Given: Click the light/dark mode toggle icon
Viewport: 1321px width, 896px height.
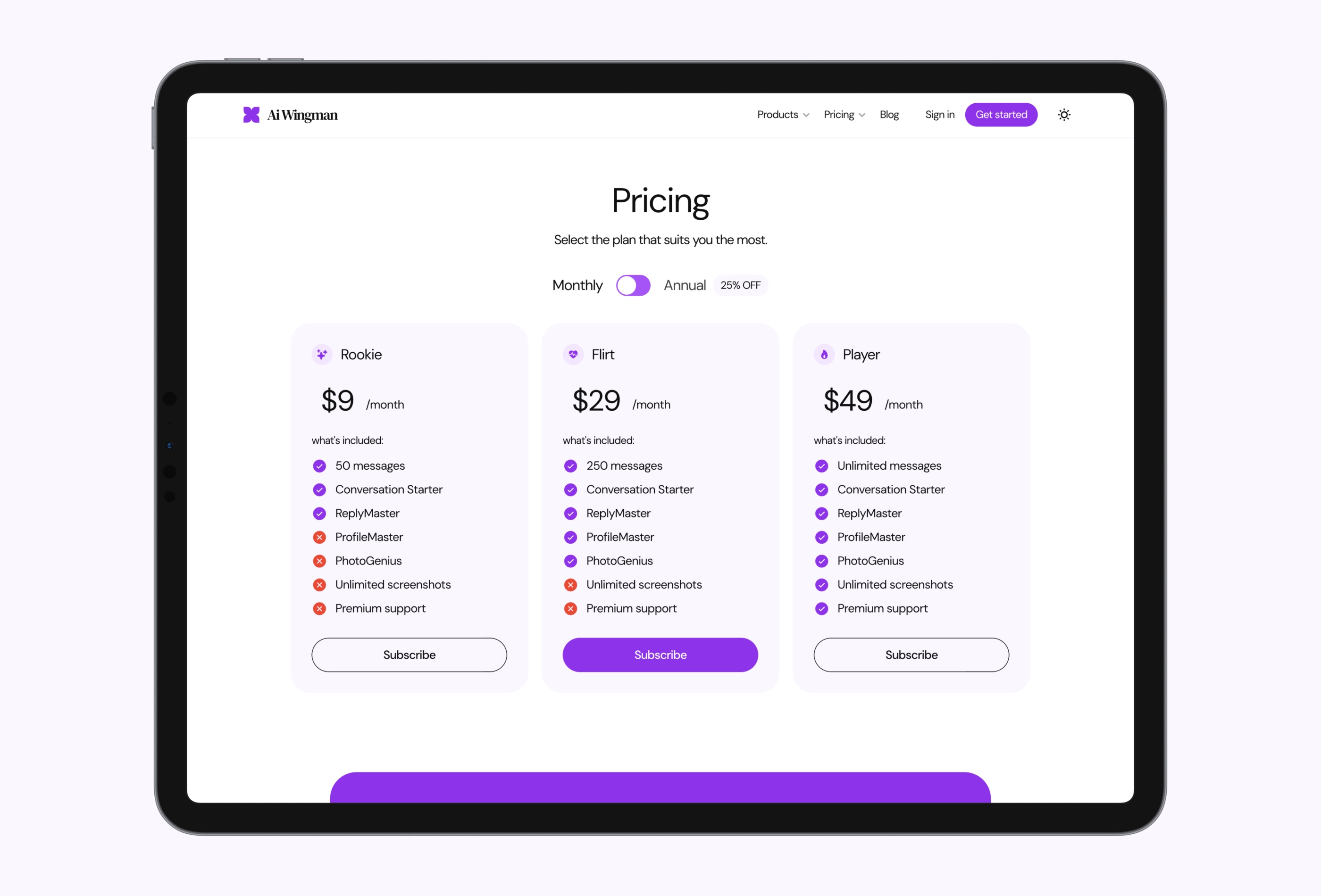Looking at the screenshot, I should tap(1064, 114).
